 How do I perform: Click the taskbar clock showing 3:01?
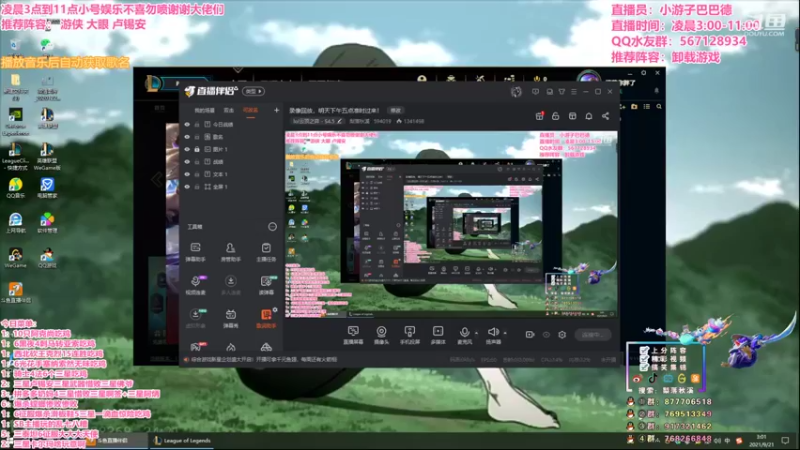761,440
